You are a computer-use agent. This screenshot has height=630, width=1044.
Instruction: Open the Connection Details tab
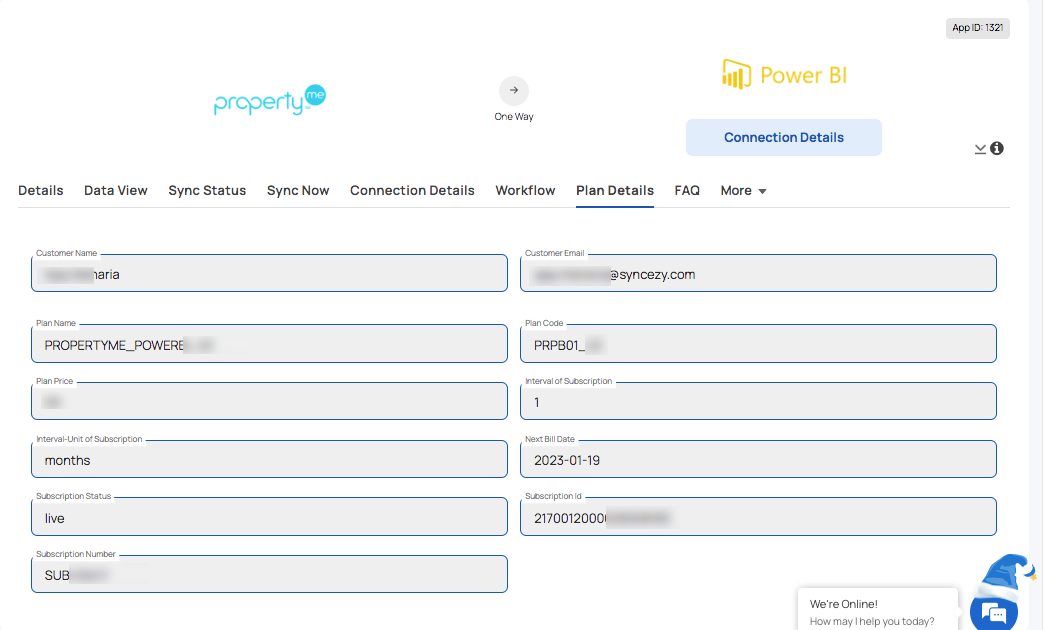point(412,190)
